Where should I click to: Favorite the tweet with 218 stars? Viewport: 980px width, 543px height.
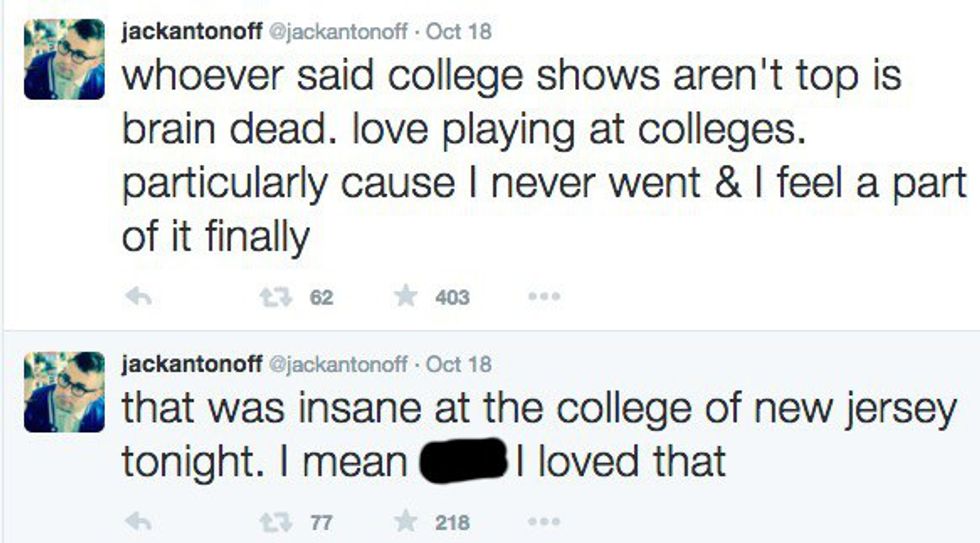point(403,521)
